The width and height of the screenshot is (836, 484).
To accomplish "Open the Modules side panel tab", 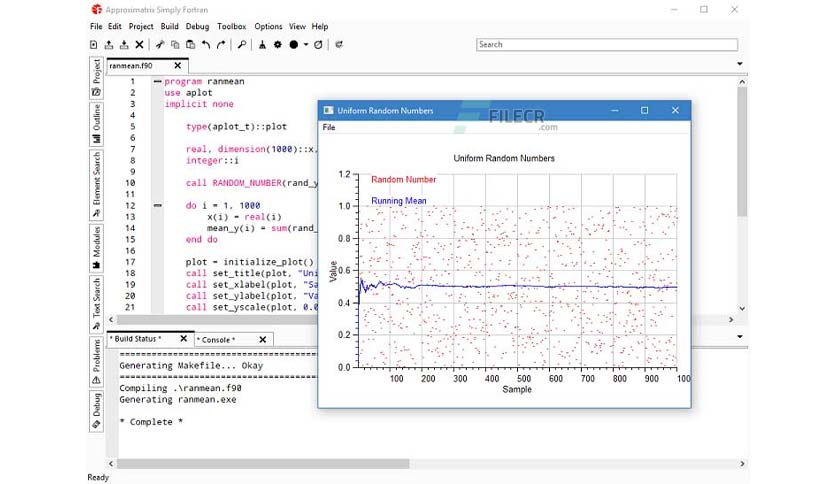I will point(97,247).
